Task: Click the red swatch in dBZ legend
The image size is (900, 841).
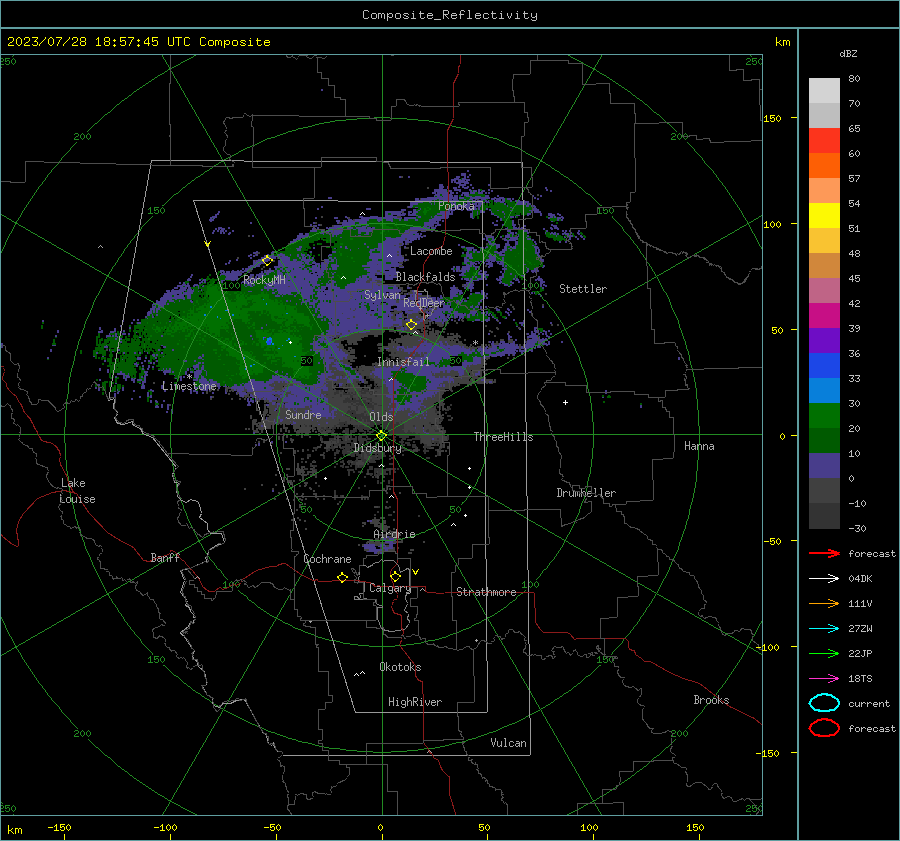Action: [x=824, y=140]
